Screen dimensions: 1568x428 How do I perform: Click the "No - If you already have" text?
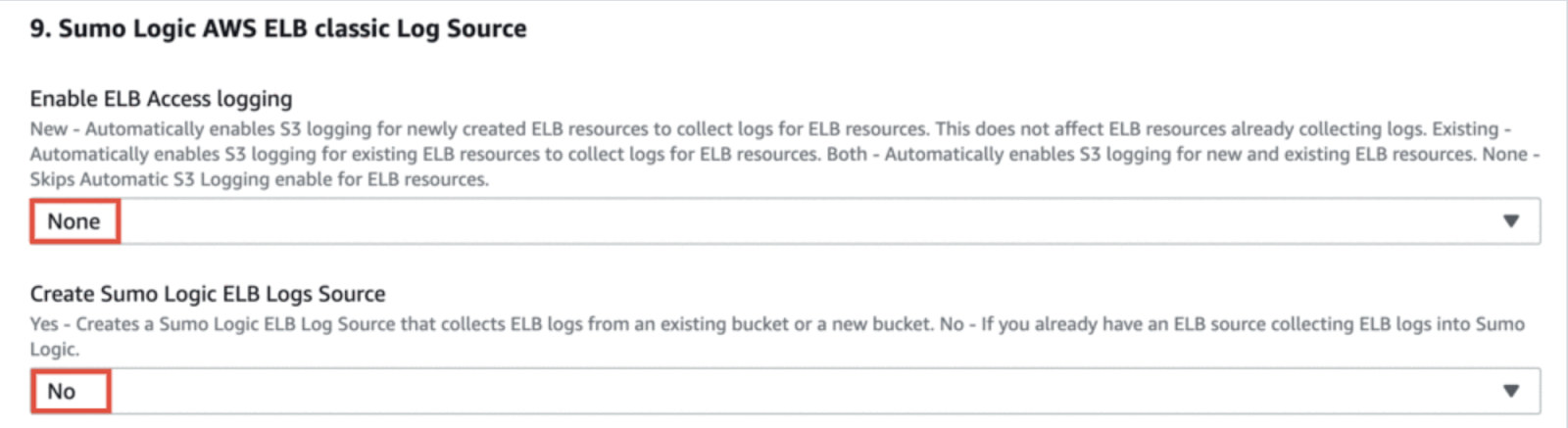[1039, 324]
